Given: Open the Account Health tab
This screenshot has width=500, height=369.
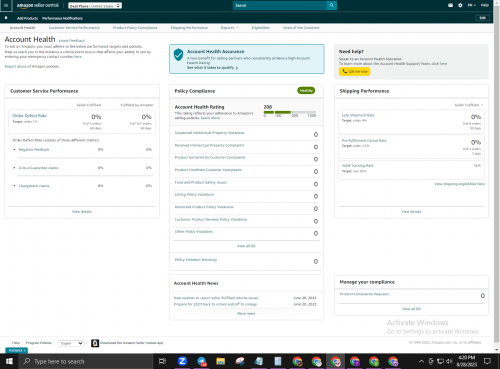Looking at the screenshot, I should 22,28.
